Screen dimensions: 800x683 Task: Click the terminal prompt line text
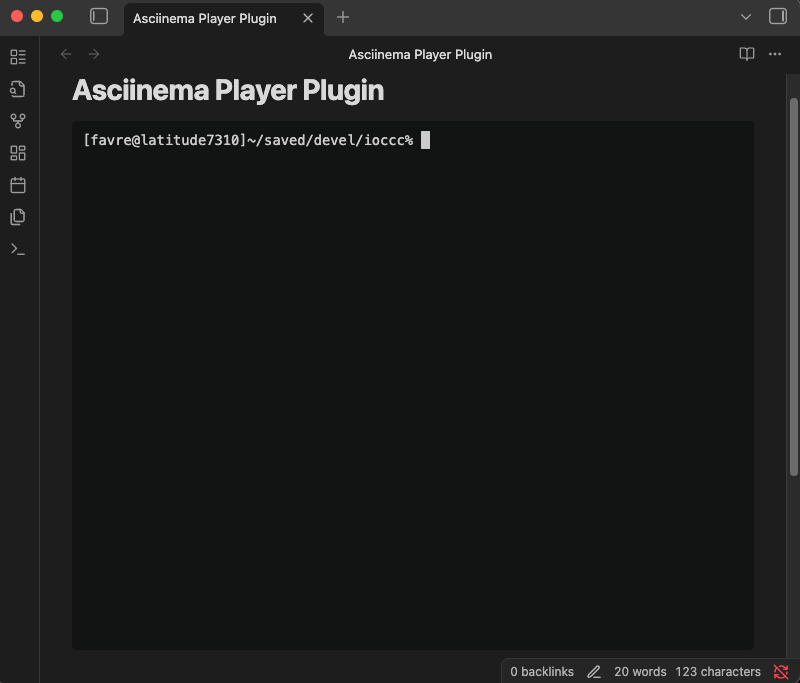[248, 140]
